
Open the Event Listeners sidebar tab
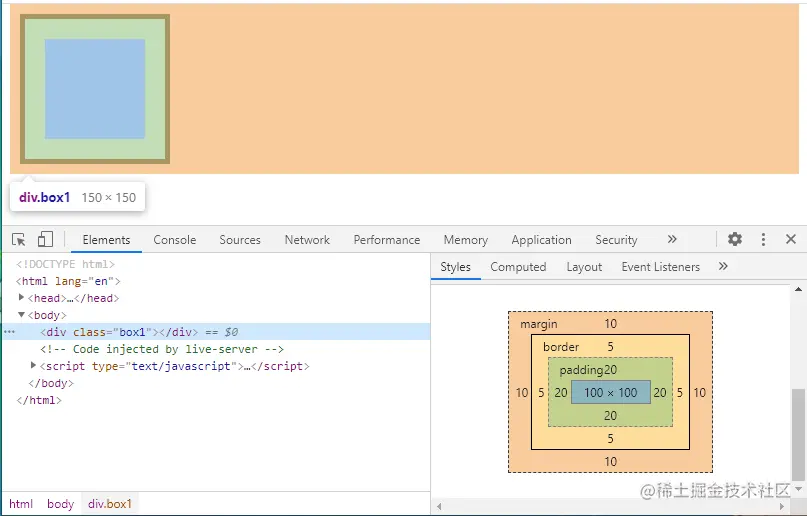tap(660, 267)
